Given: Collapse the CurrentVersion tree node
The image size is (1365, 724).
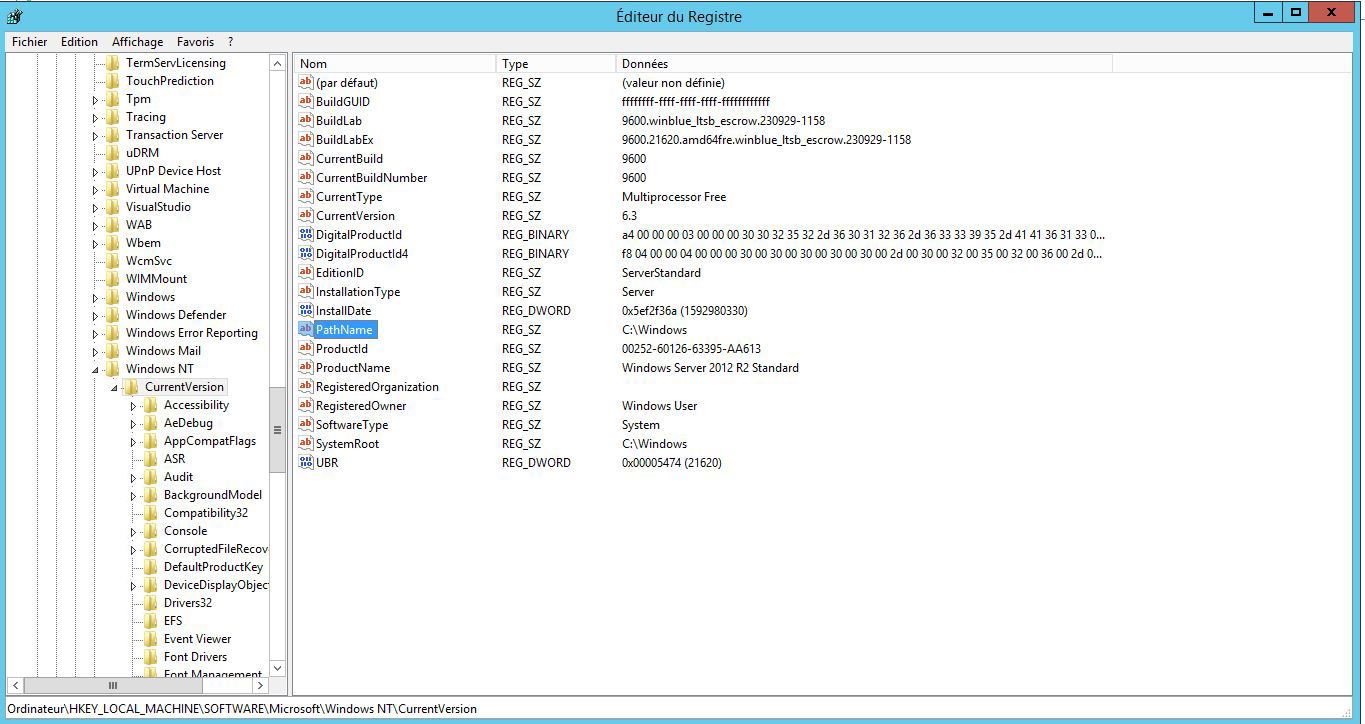Looking at the screenshot, I should tap(114, 388).
